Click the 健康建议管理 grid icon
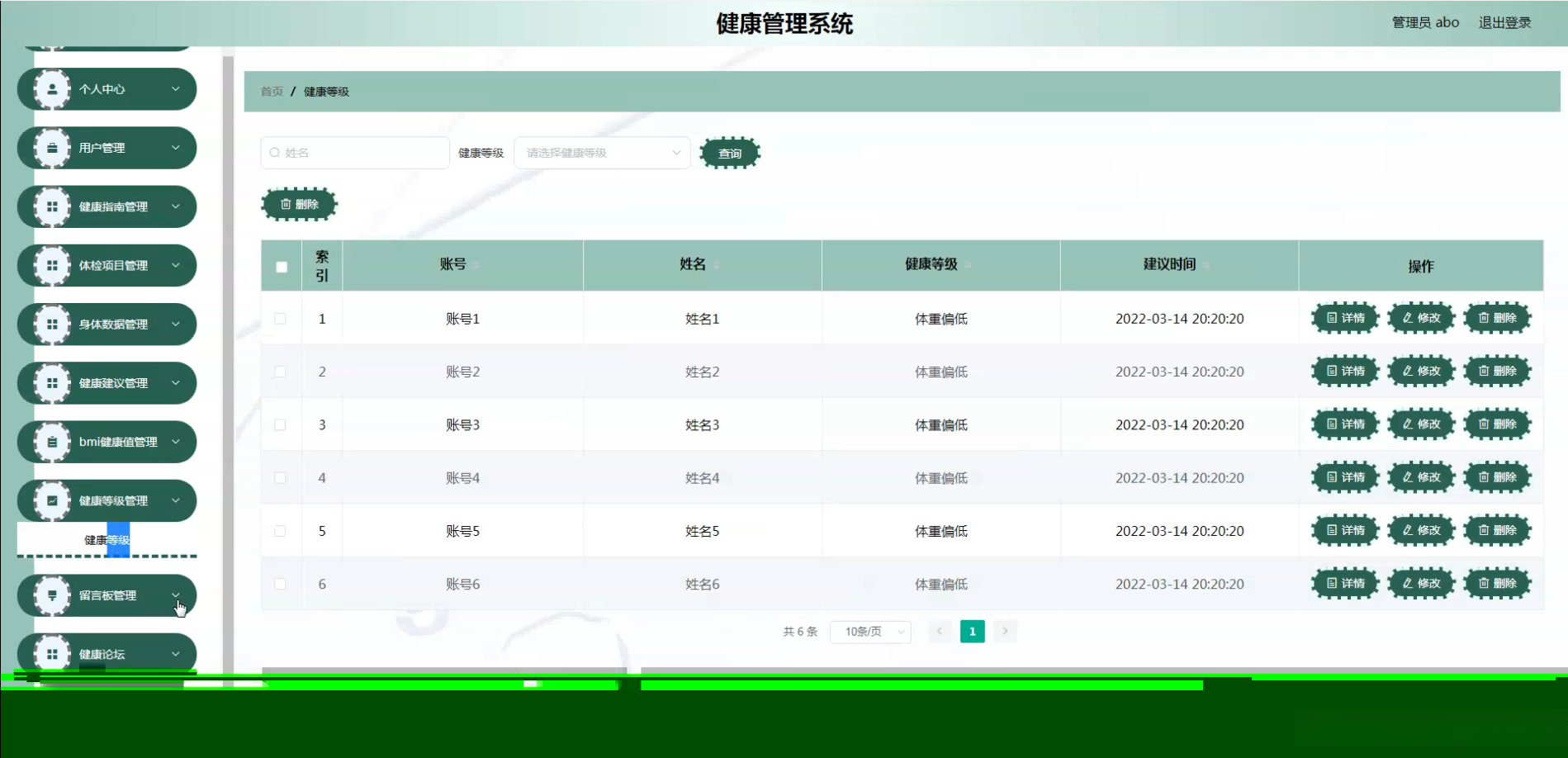 coord(52,383)
